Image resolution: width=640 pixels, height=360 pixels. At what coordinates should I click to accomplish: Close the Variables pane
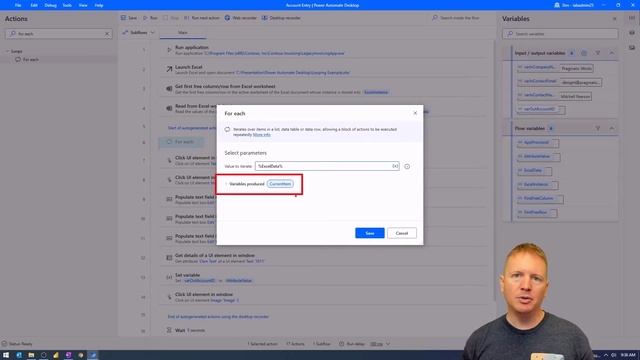[614, 19]
